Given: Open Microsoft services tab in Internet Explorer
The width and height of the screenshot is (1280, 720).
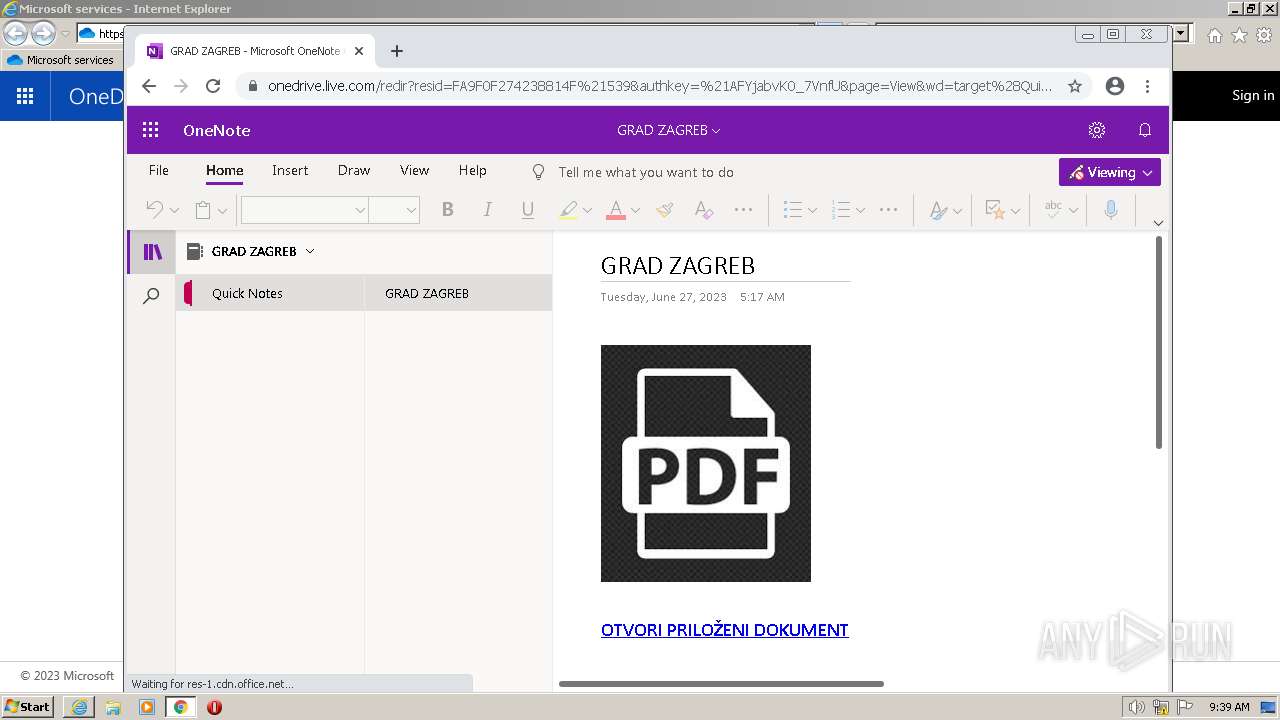Looking at the screenshot, I should click(62, 60).
